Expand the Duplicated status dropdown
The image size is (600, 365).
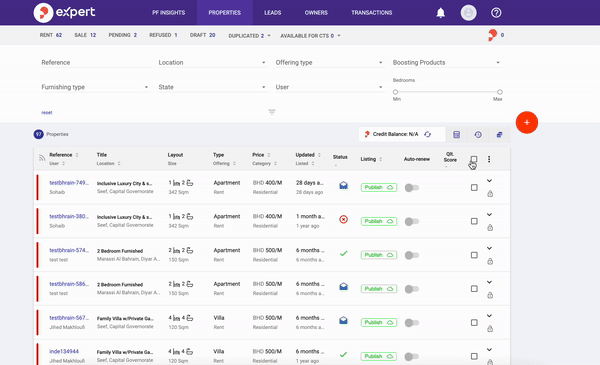(249, 36)
